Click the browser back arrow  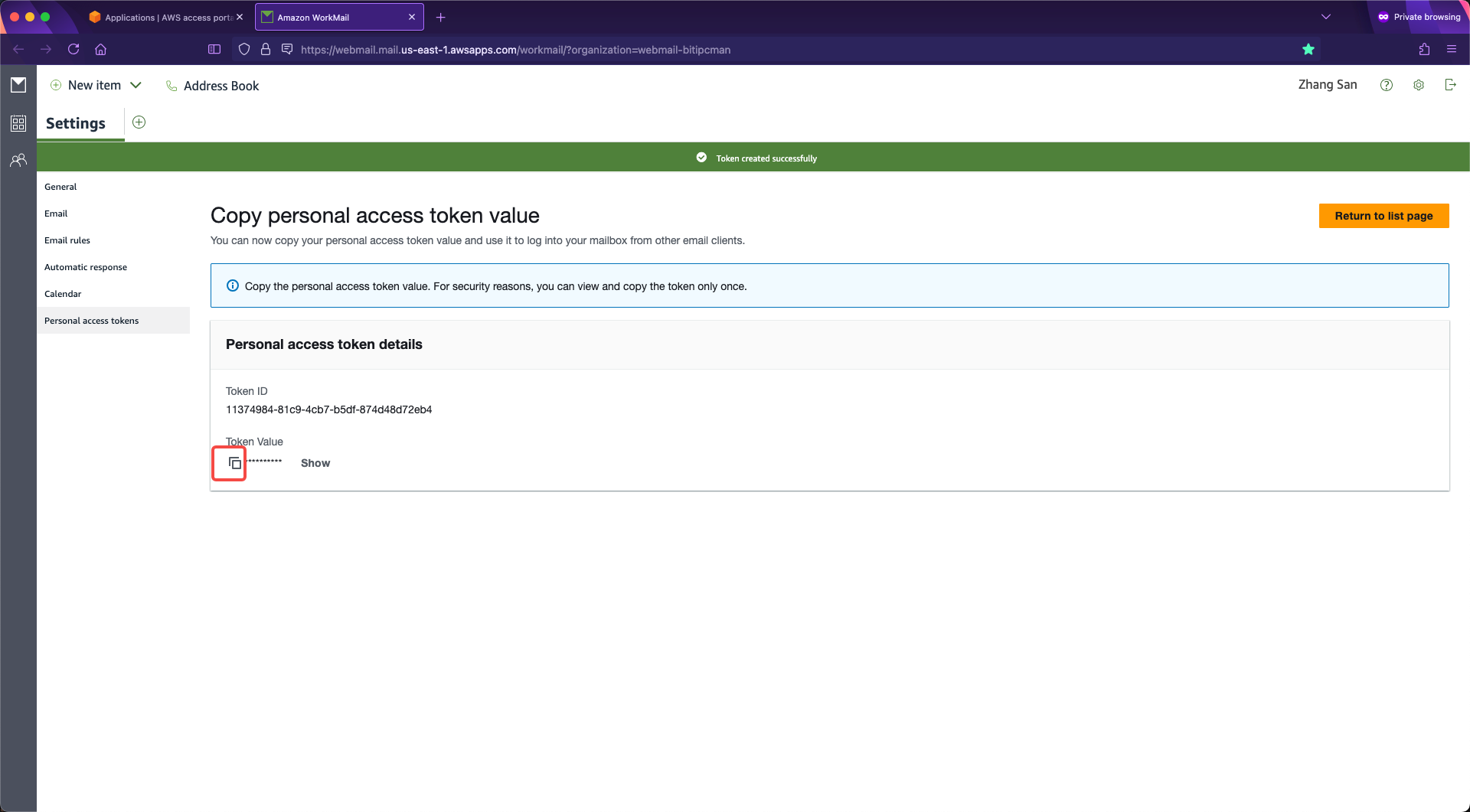(x=18, y=49)
